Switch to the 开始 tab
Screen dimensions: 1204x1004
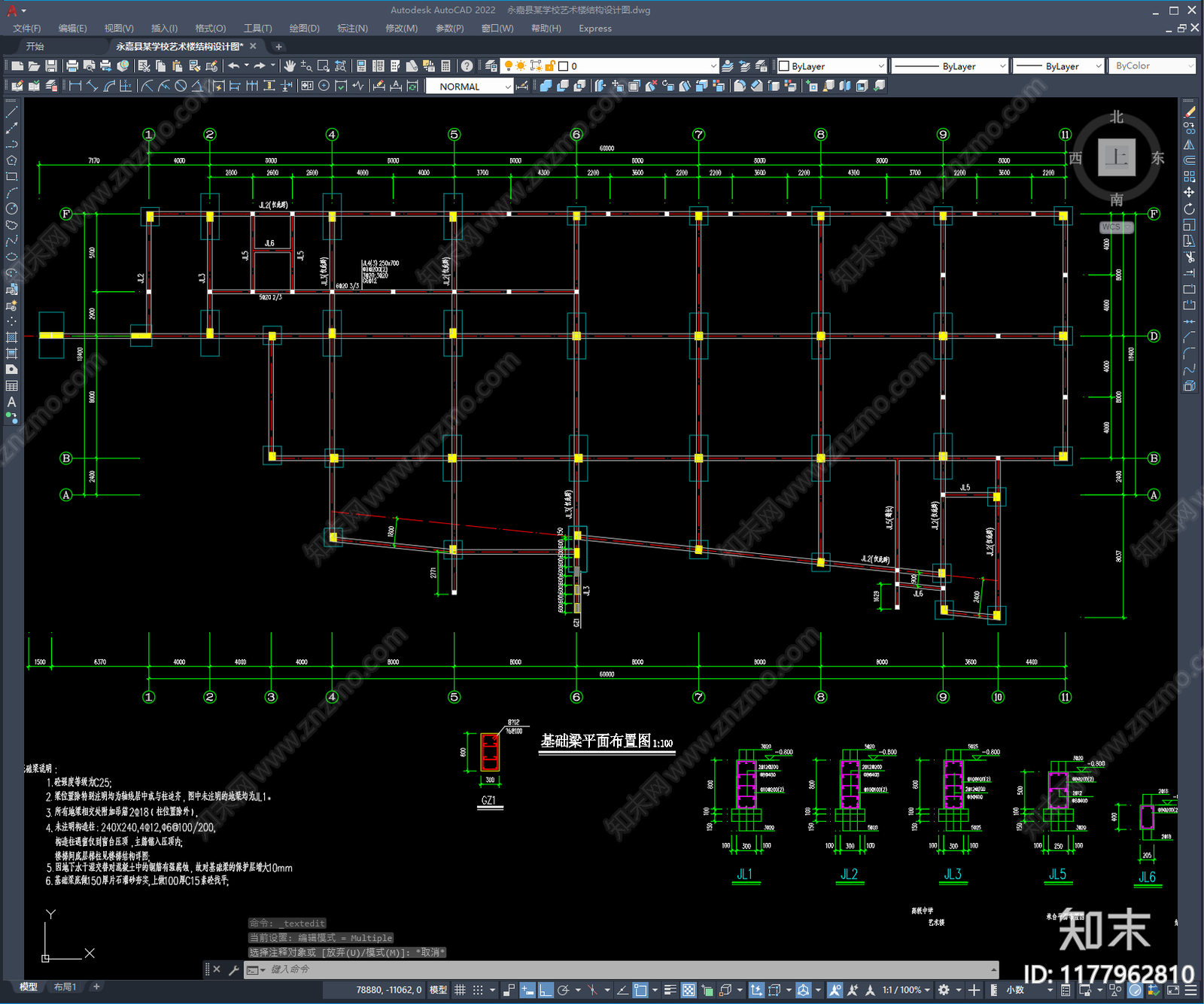pyautogui.click(x=35, y=47)
